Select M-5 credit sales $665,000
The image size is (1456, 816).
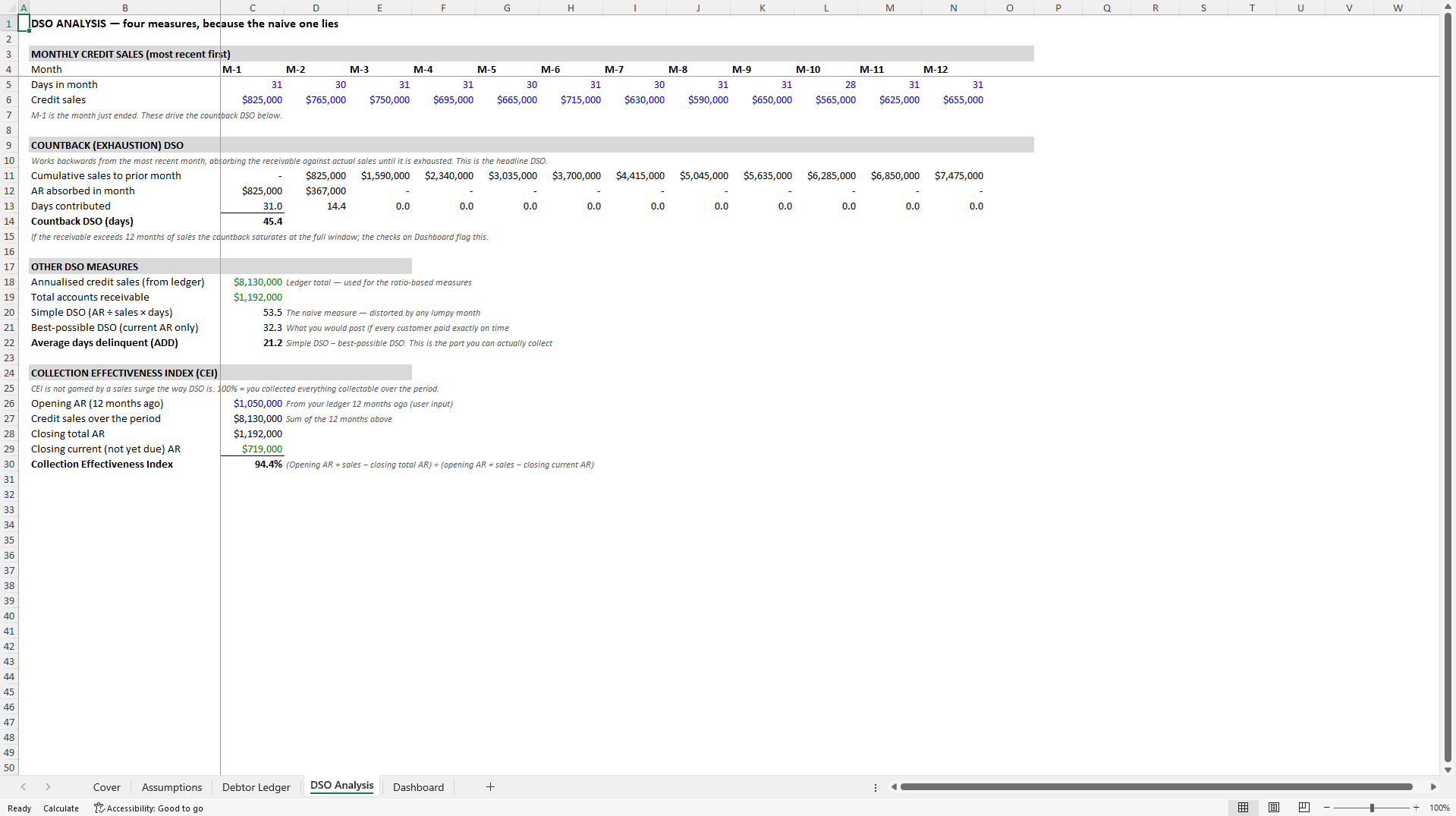[x=507, y=99]
